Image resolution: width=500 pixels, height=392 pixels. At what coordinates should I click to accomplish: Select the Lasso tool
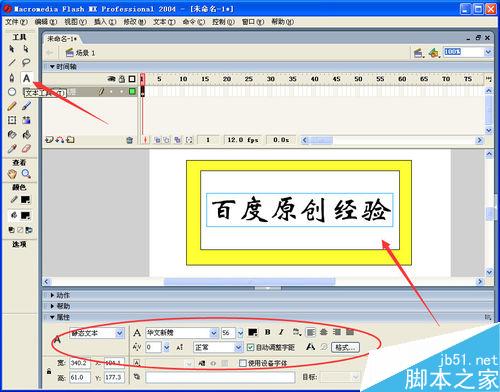point(26,63)
